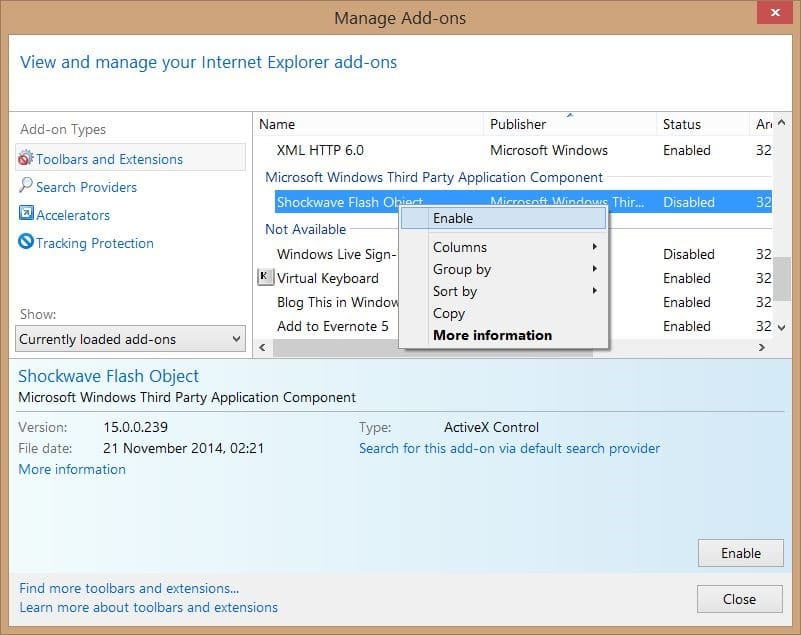Click the vertical scrollbar thumb
801x635 pixels.
coord(782,279)
